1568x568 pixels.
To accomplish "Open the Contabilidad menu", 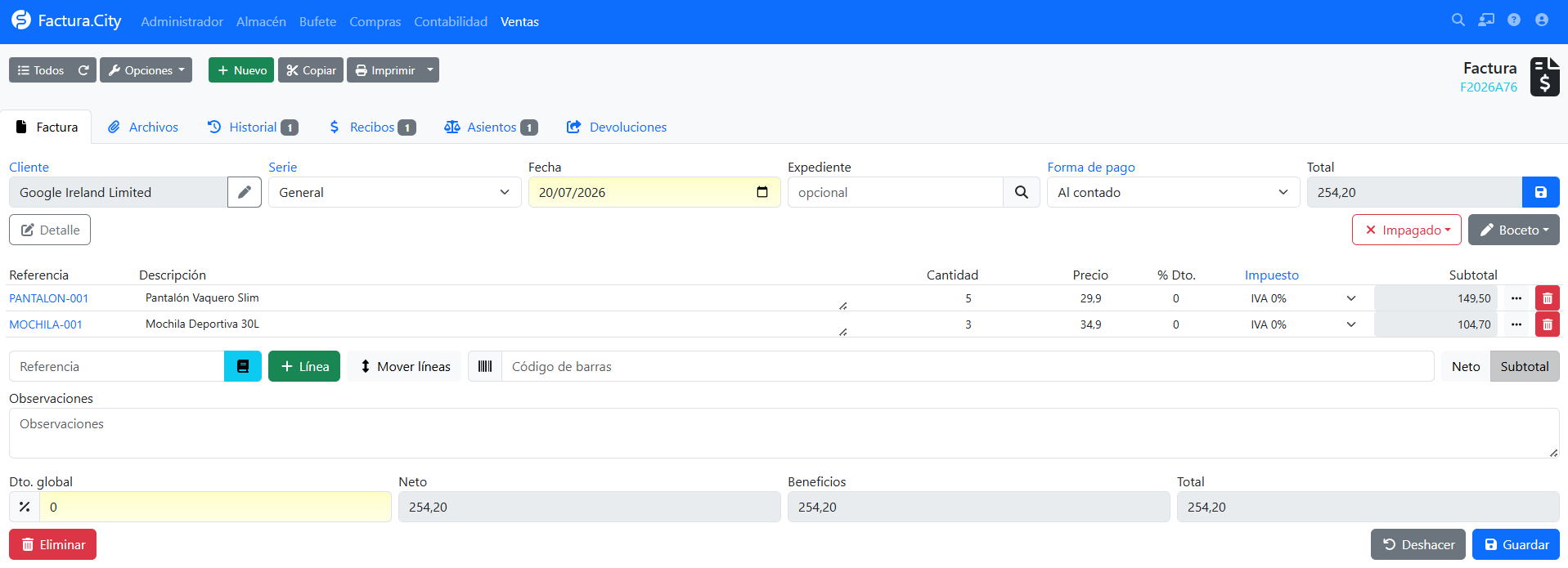I will coord(451,21).
